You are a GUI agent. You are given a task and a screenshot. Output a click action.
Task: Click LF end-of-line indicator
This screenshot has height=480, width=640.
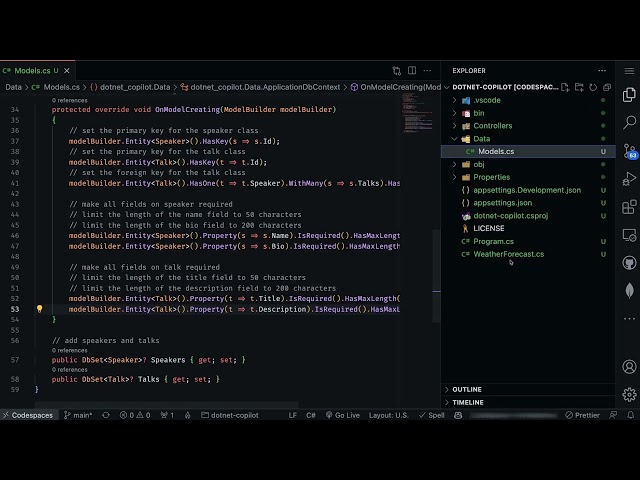click(293, 415)
